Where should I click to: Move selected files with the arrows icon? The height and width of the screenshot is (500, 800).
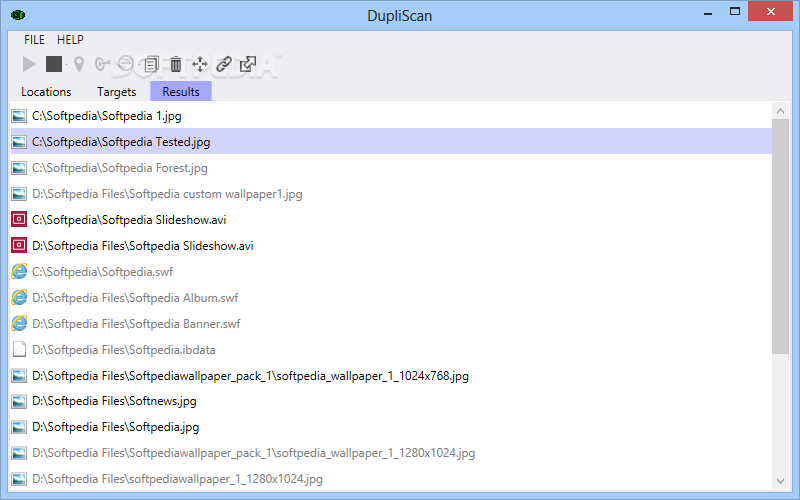tap(200, 64)
